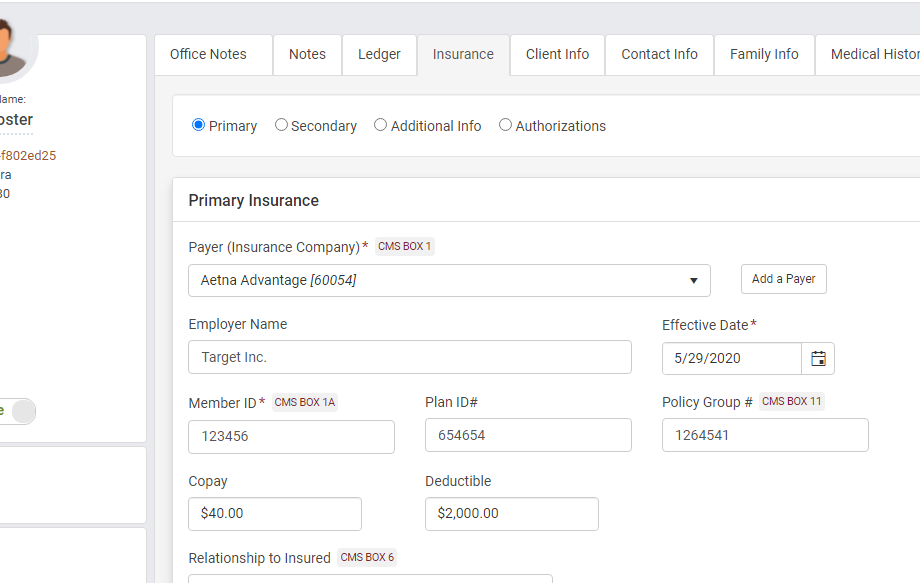Click the Deductible field showing $2,000.00

coord(512,514)
